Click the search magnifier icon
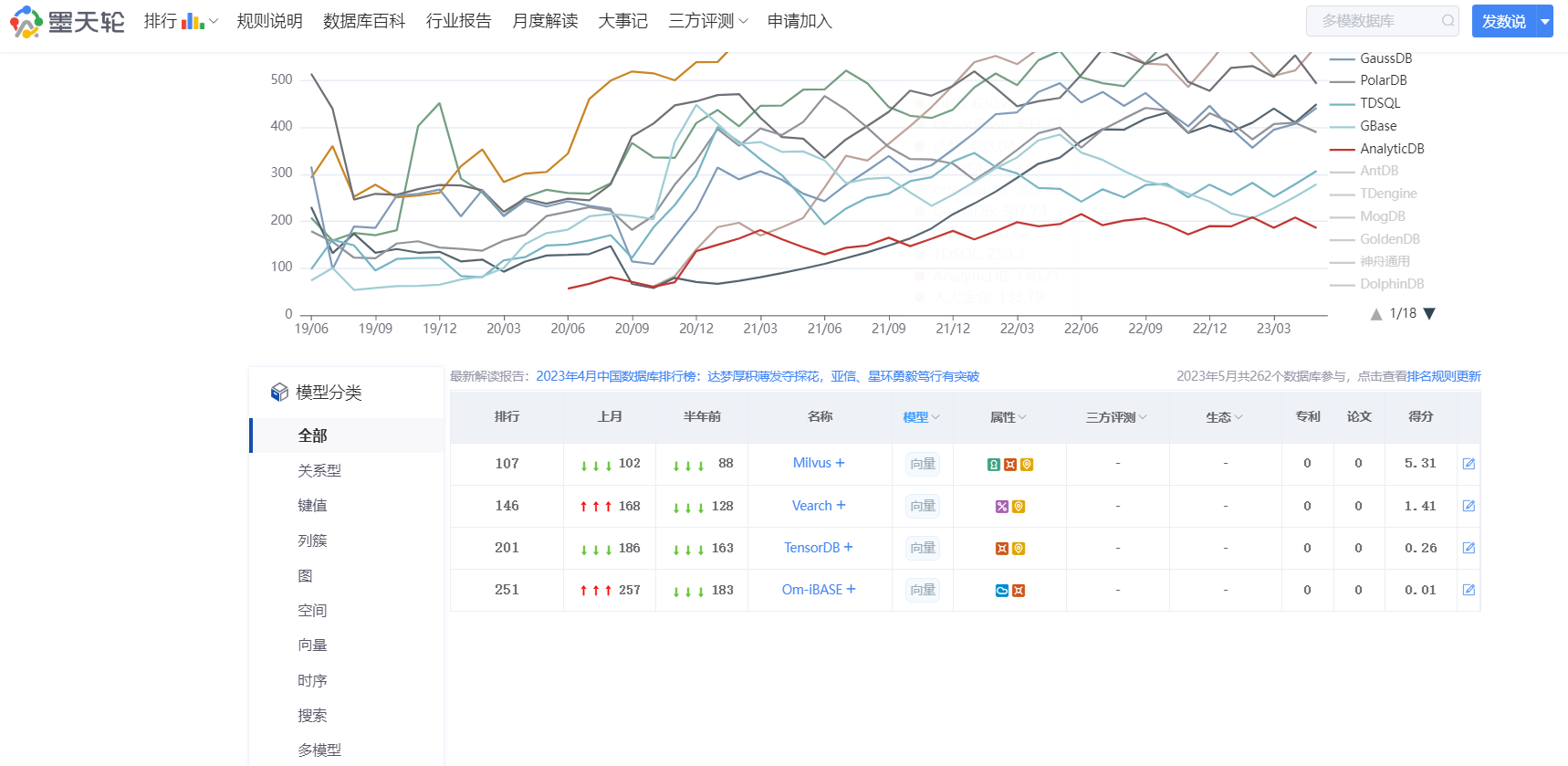 coord(1448,21)
